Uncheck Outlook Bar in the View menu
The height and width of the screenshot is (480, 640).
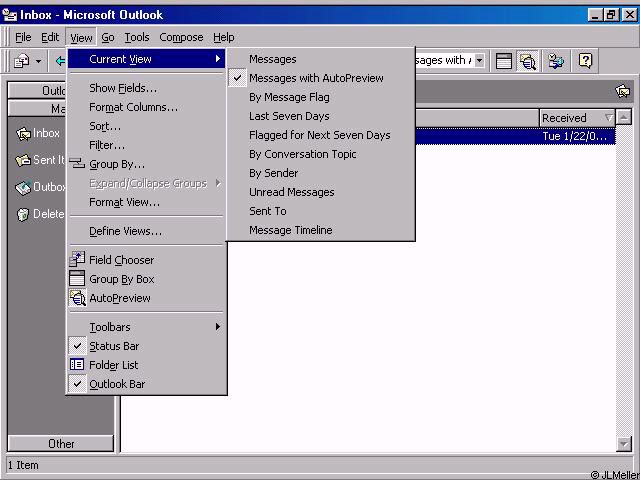[x=146, y=384]
